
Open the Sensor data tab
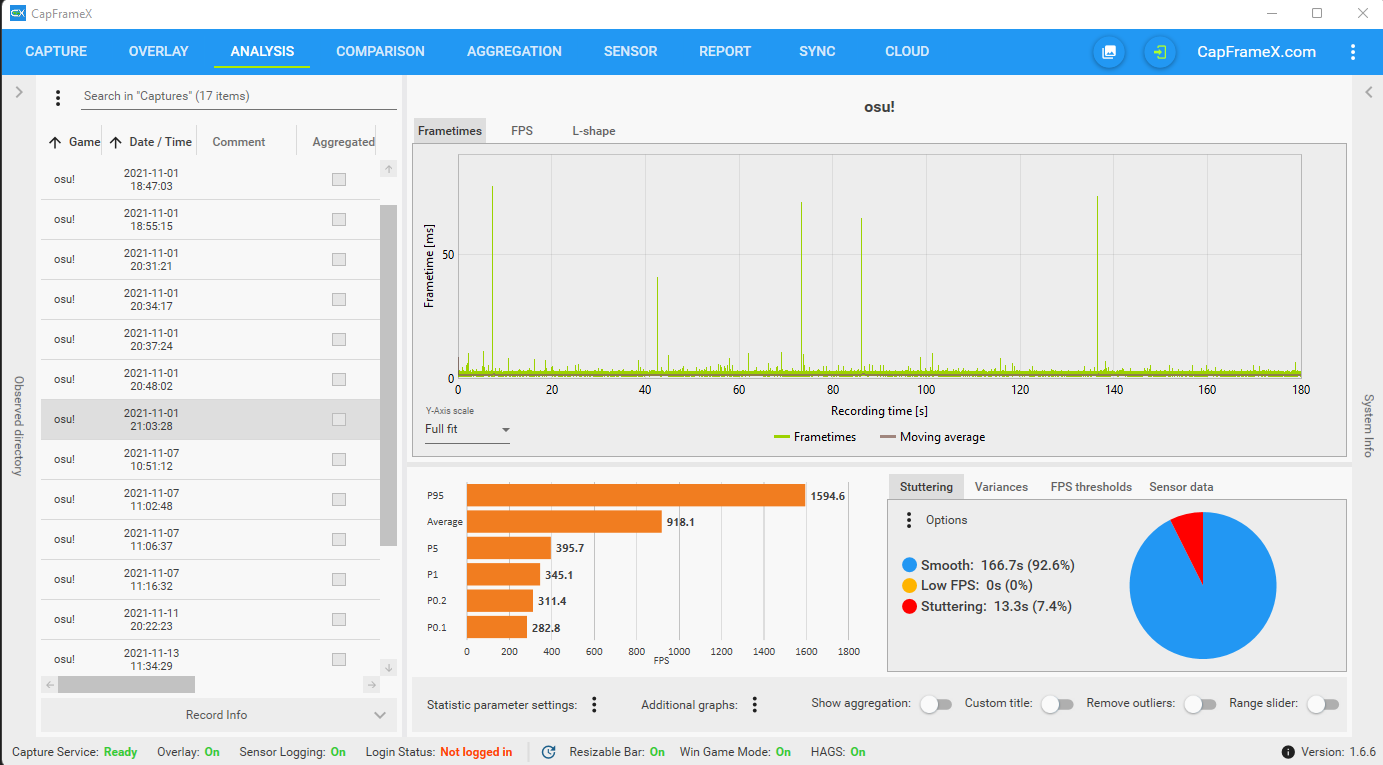[x=1181, y=487]
